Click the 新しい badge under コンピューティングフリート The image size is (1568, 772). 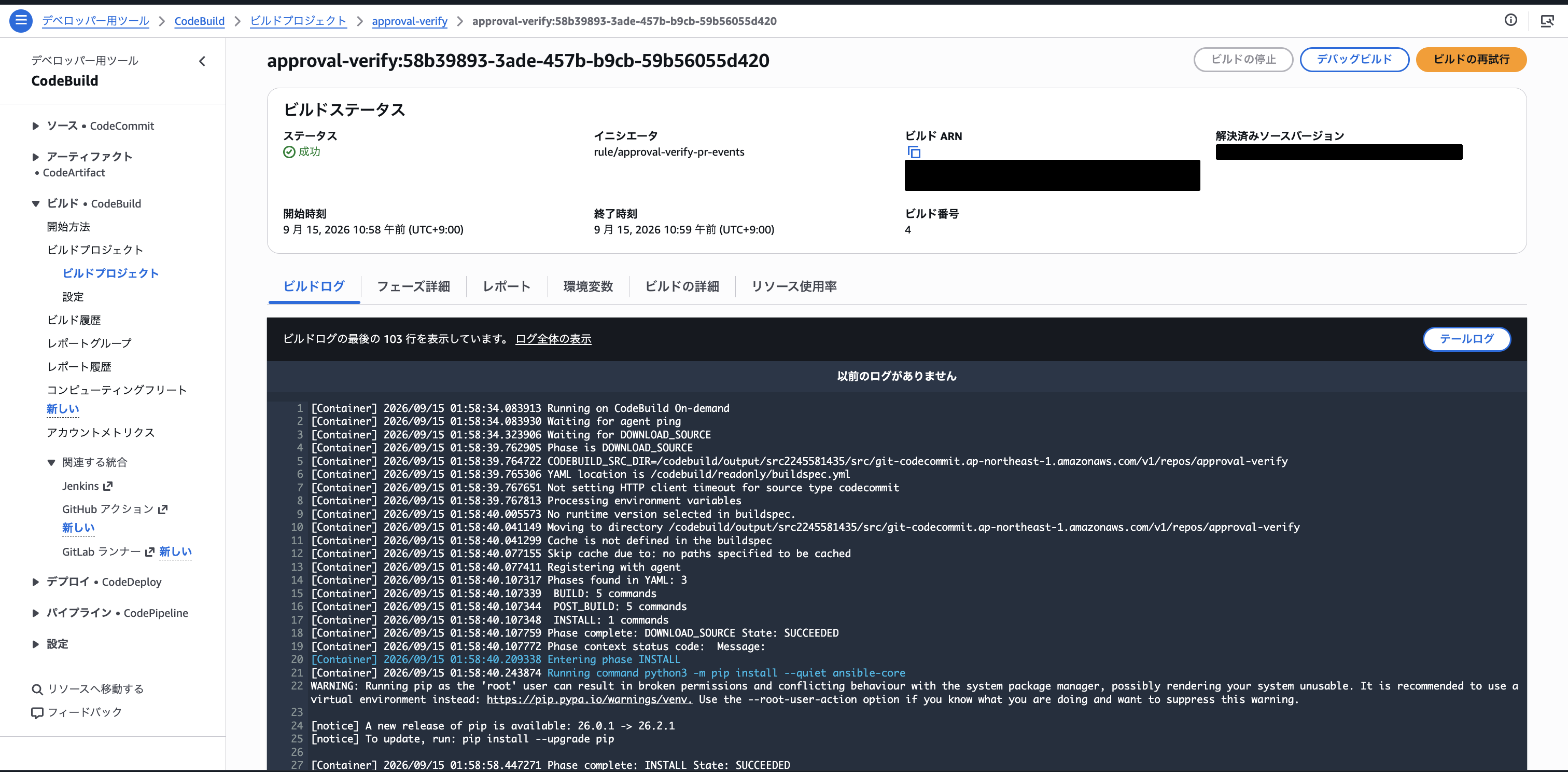coord(63,409)
